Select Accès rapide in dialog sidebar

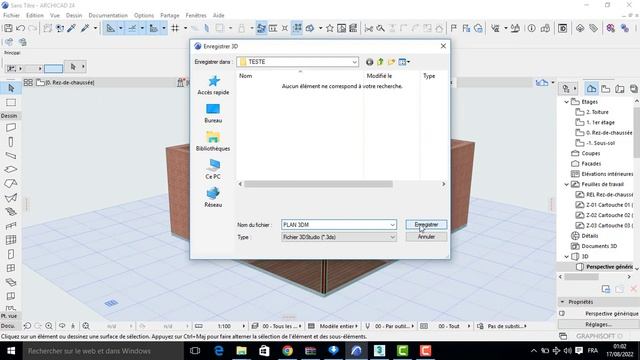click(x=213, y=85)
